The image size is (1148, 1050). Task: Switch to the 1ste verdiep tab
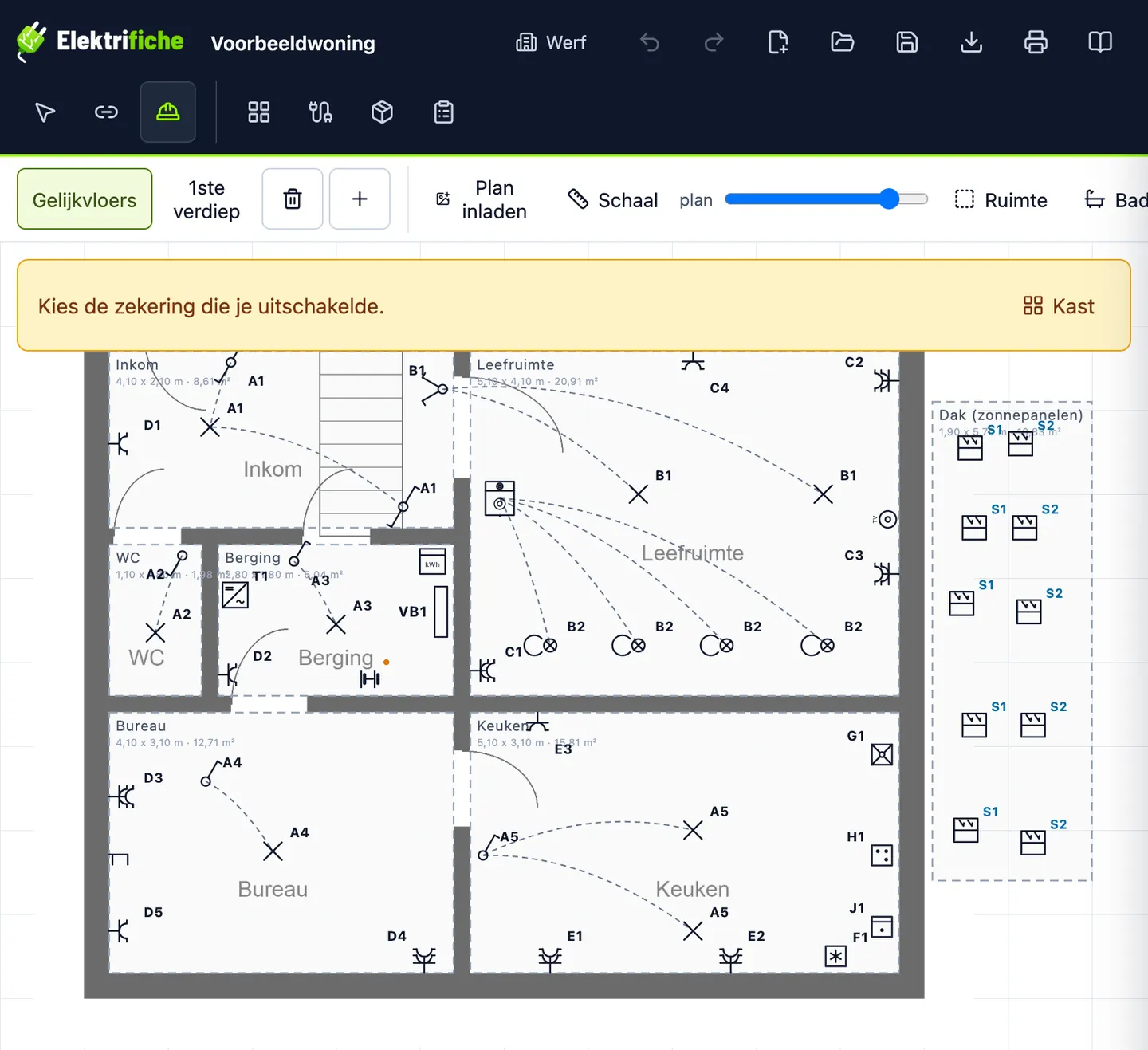tap(206, 199)
